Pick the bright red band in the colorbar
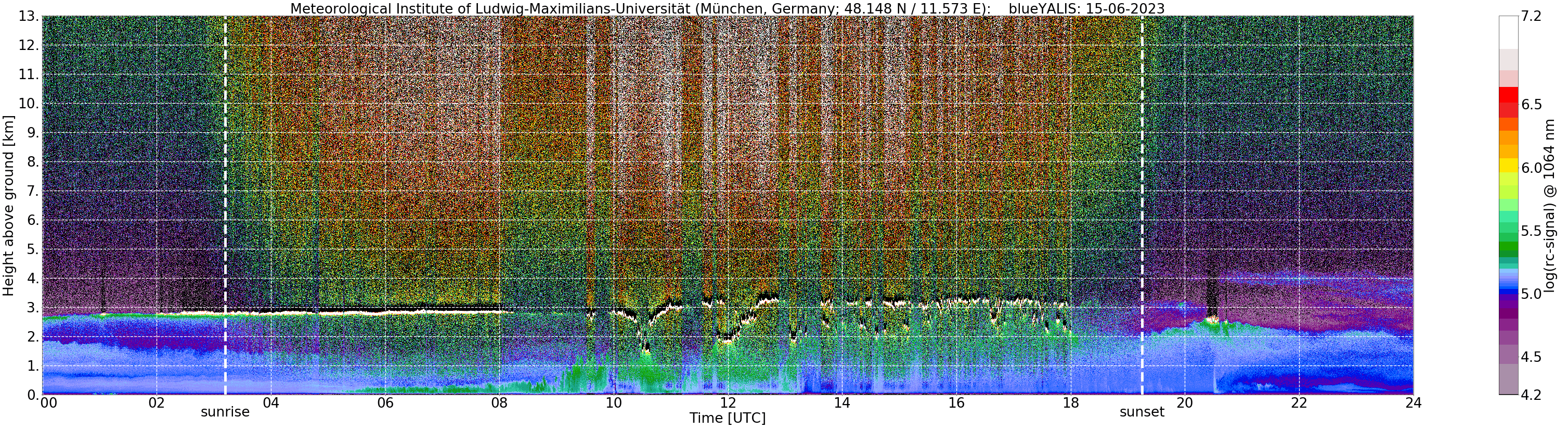1568x429 pixels. (x=1508, y=95)
